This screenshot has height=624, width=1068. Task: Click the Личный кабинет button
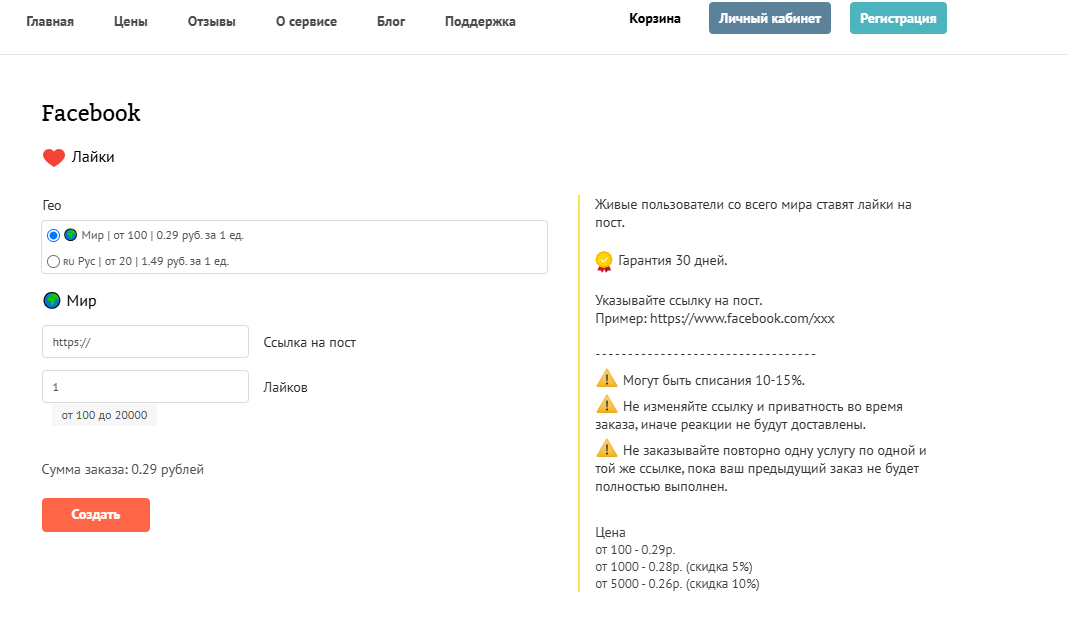point(770,18)
